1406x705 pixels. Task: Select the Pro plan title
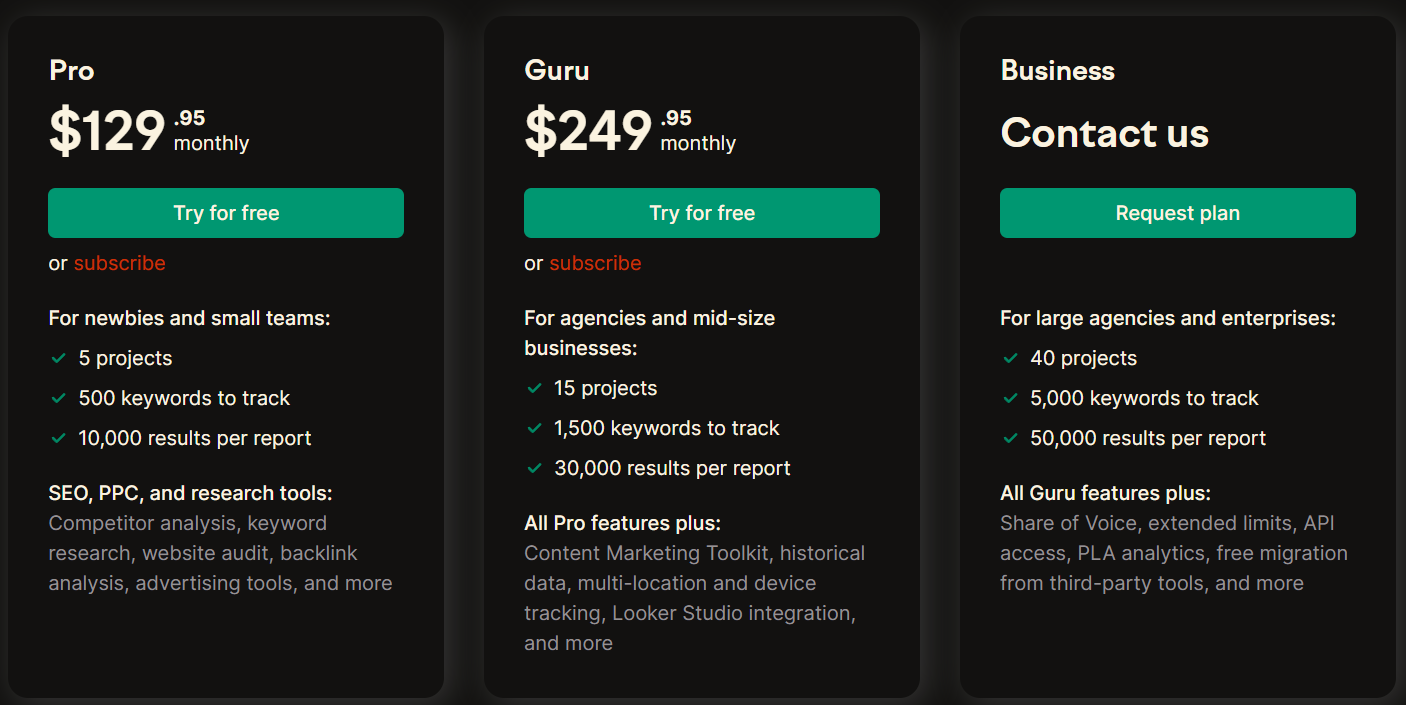coord(72,71)
